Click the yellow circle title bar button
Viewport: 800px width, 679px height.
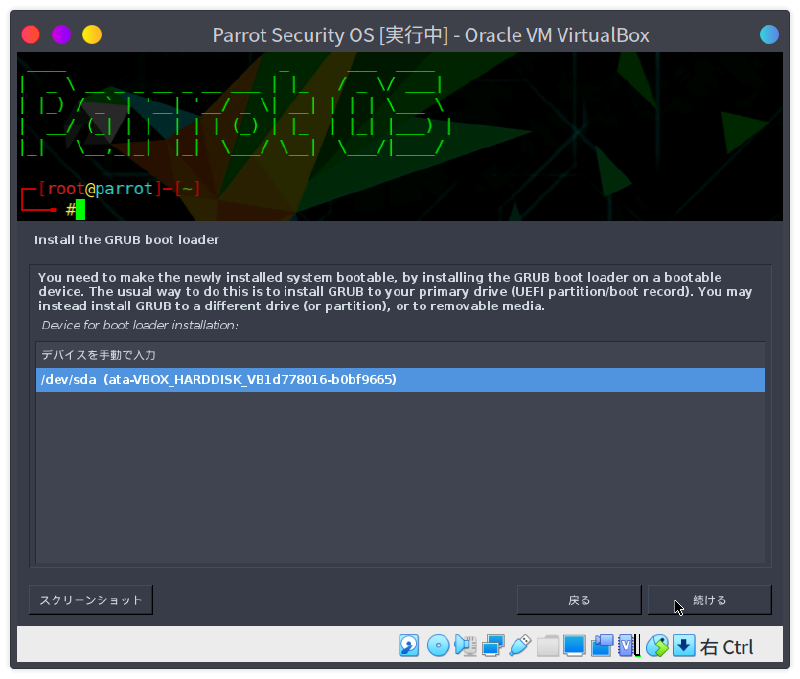[x=92, y=35]
